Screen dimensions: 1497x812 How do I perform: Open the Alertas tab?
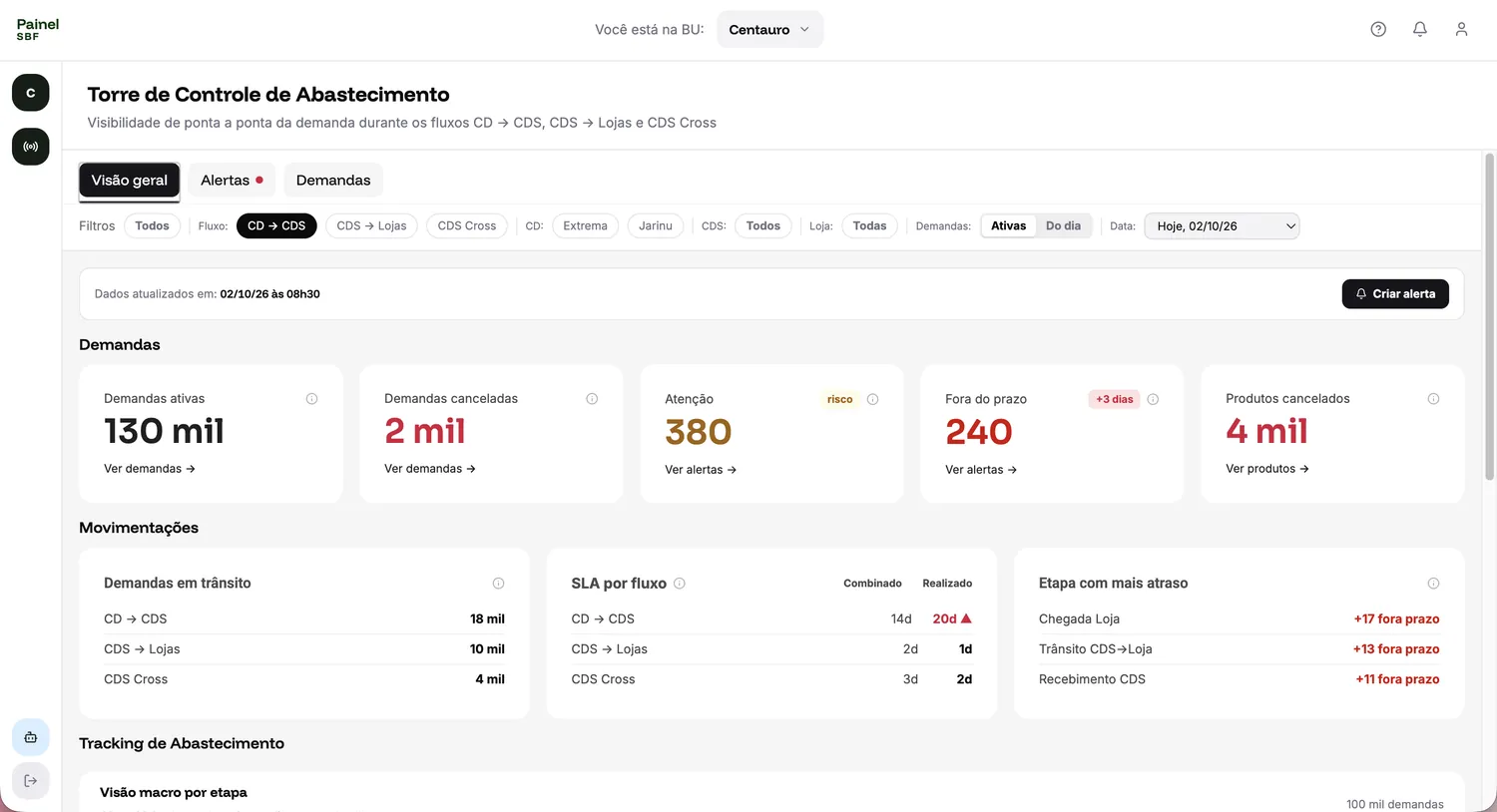coord(232,181)
